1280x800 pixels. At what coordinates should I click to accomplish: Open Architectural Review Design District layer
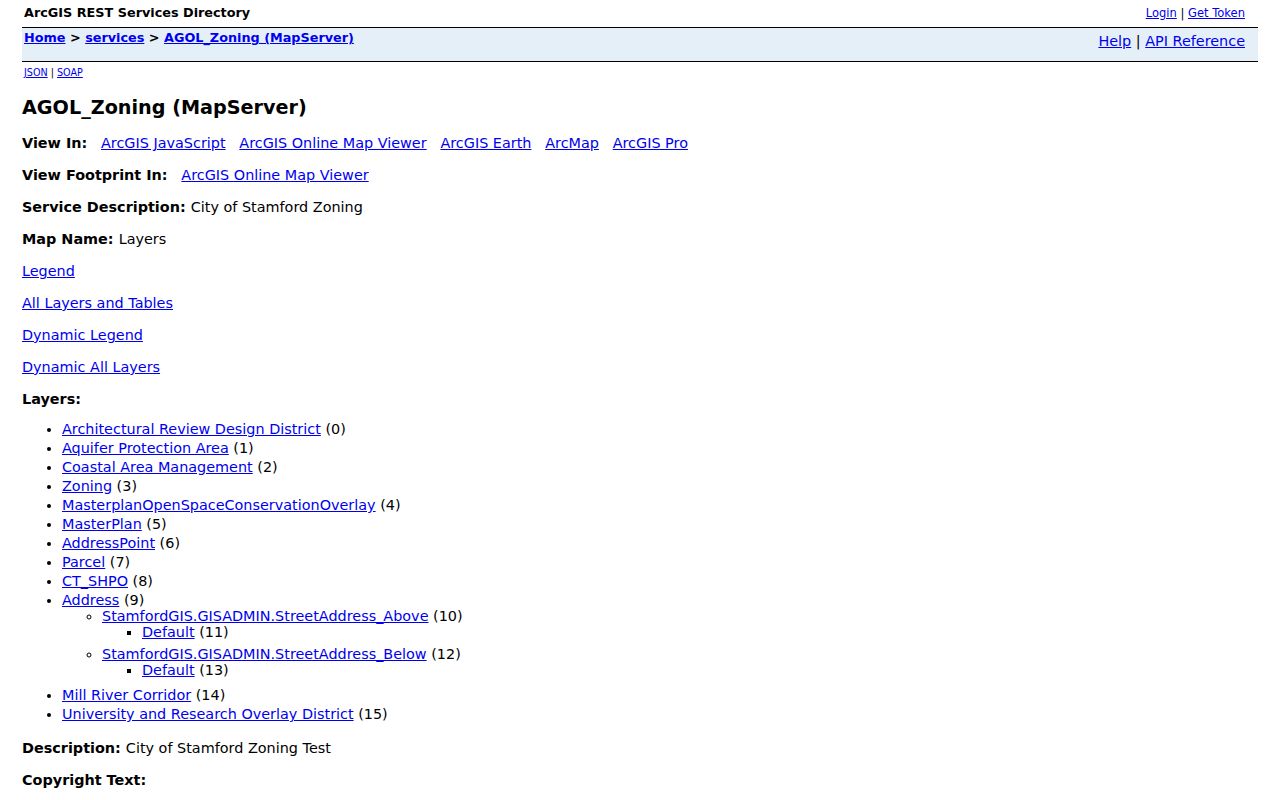(191, 429)
